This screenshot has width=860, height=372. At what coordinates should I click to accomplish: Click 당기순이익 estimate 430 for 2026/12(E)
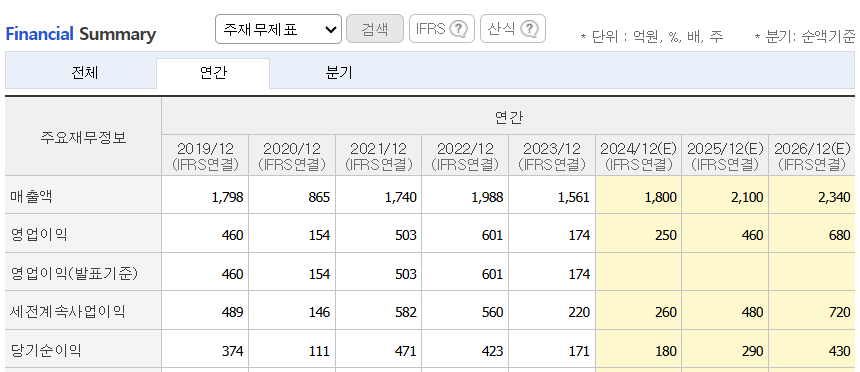click(x=839, y=351)
